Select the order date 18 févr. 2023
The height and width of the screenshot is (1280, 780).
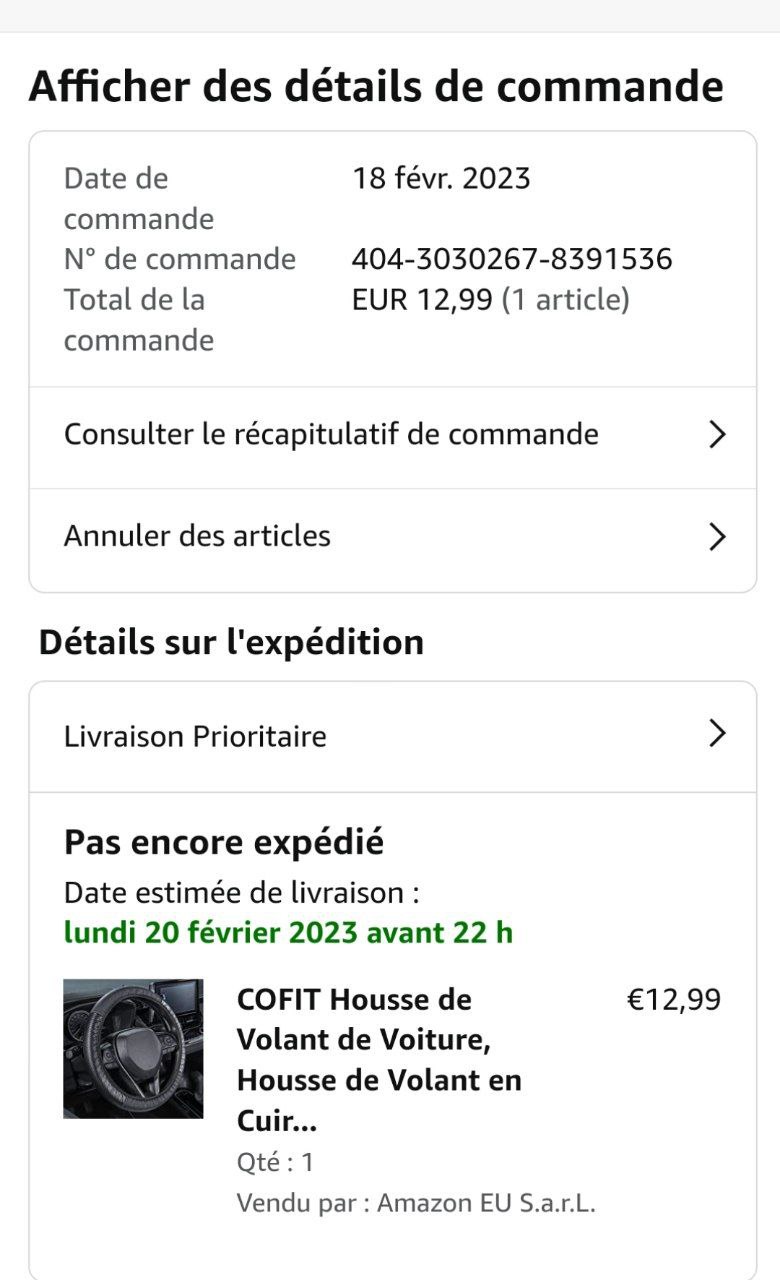441,179
